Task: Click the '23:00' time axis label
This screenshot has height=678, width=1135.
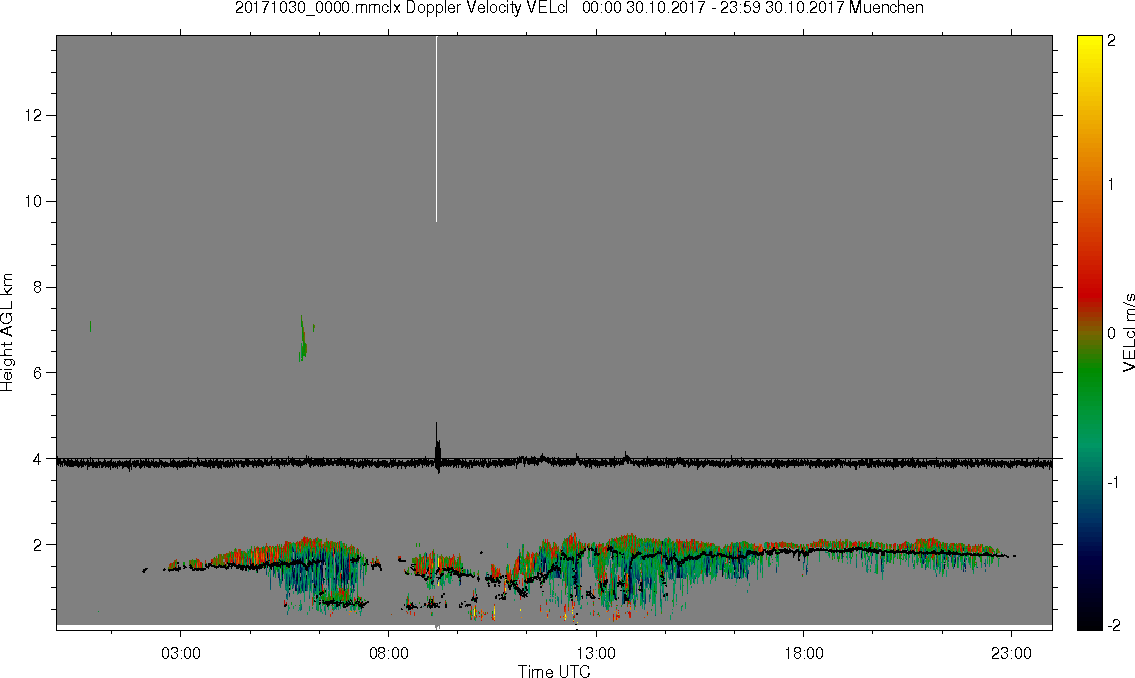Action: [1011, 653]
